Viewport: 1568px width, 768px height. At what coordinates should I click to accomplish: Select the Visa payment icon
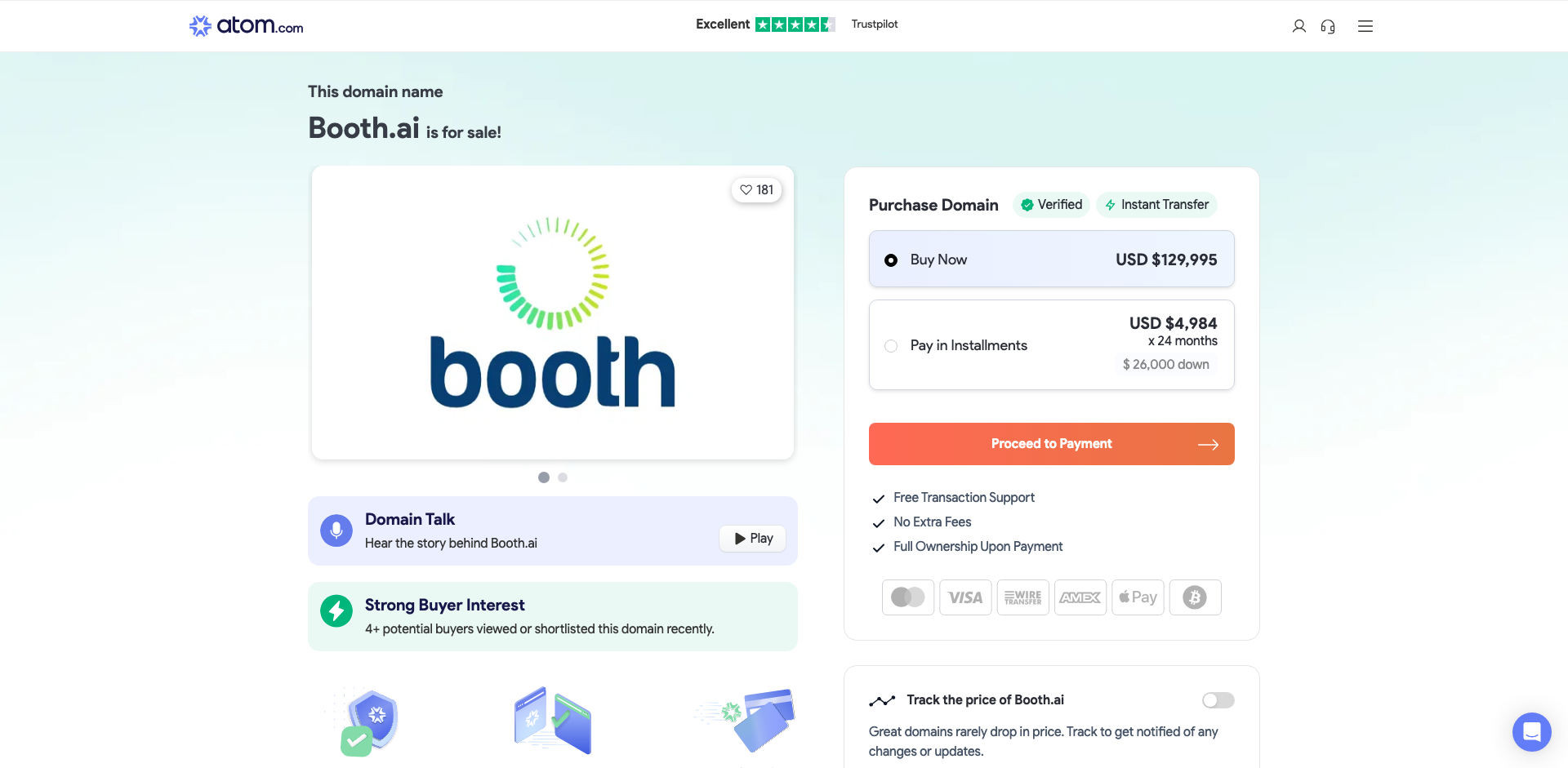tap(965, 597)
